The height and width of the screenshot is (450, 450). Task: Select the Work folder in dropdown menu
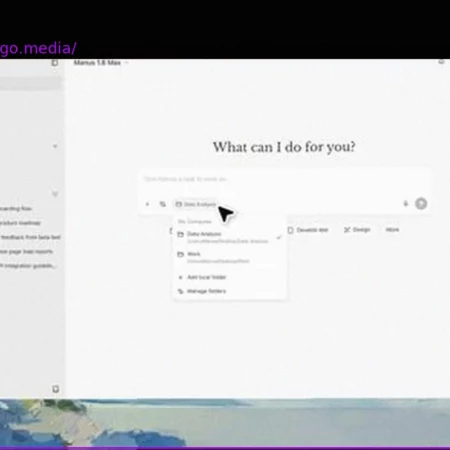point(229,257)
